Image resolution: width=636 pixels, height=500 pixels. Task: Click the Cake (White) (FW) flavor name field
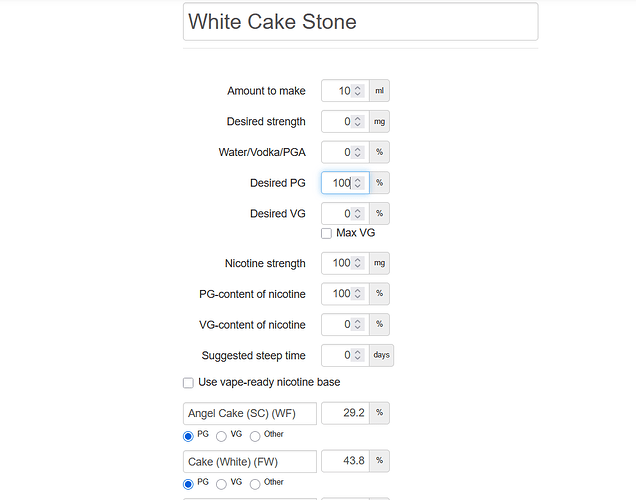tap(250, 461)
